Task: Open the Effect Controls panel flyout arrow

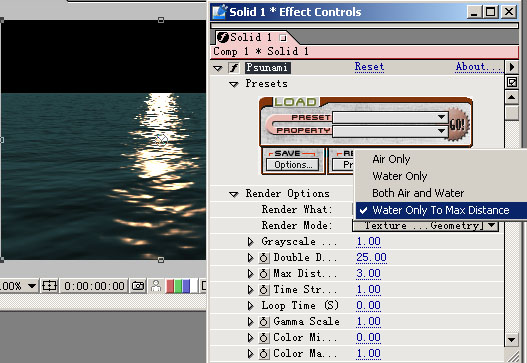Action: (512, 67)
